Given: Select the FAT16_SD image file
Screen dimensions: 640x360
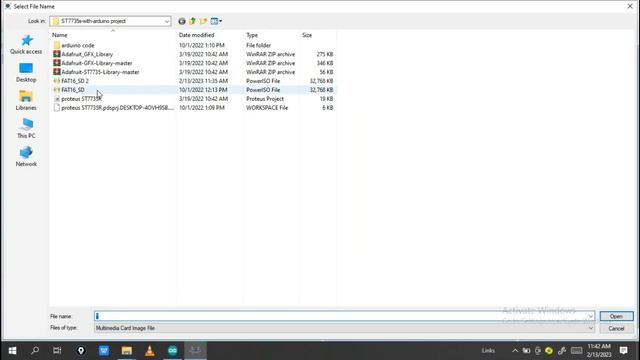Looking at the screenshot, I should coord(73,90).
